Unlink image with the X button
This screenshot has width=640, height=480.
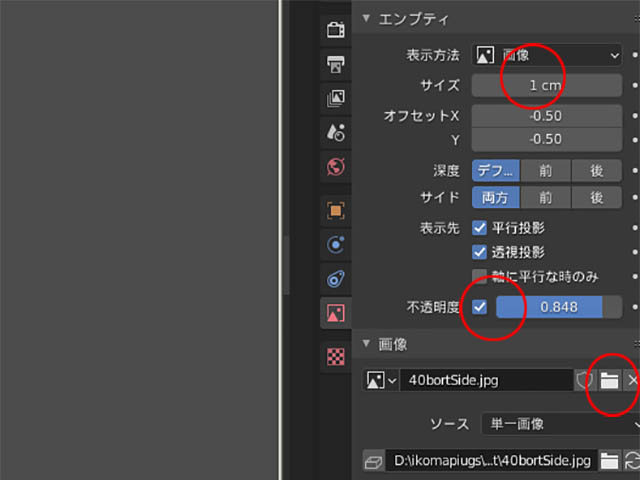tap(632, 380)
